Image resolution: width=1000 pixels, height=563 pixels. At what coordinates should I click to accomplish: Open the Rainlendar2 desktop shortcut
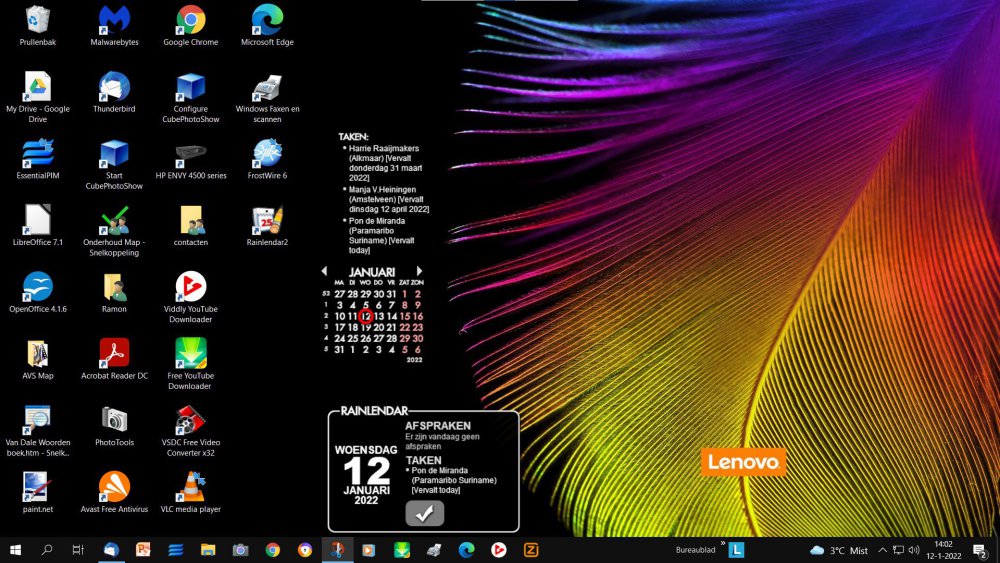point(267,221)
